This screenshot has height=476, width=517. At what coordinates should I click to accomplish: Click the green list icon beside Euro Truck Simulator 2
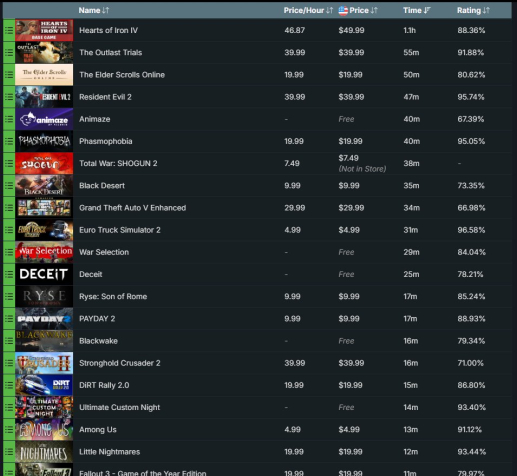coord(9,230)
